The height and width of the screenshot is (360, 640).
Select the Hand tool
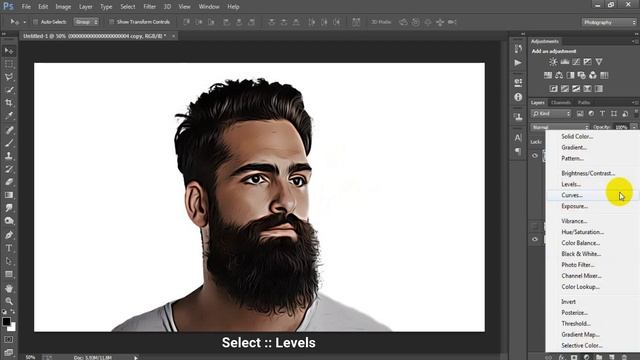pyautogui.click(x=9, y=288)
